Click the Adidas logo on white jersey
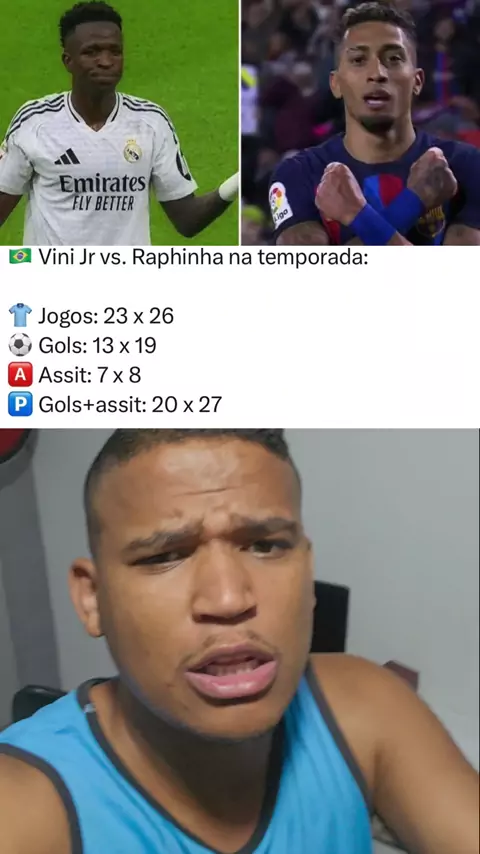Viewport: 480px width, 854px height. point(68,157)
